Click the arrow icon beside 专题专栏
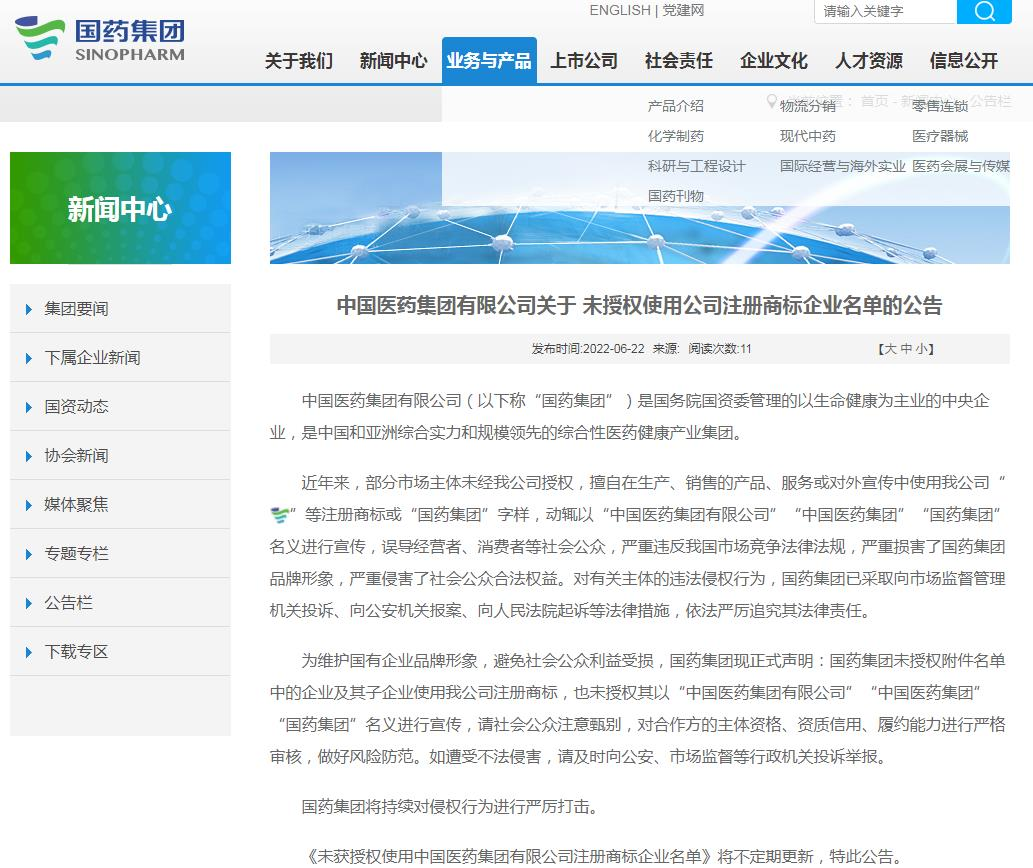Image resolution: width=1033 pixels, height=868 pixels. tap(28, 554)
